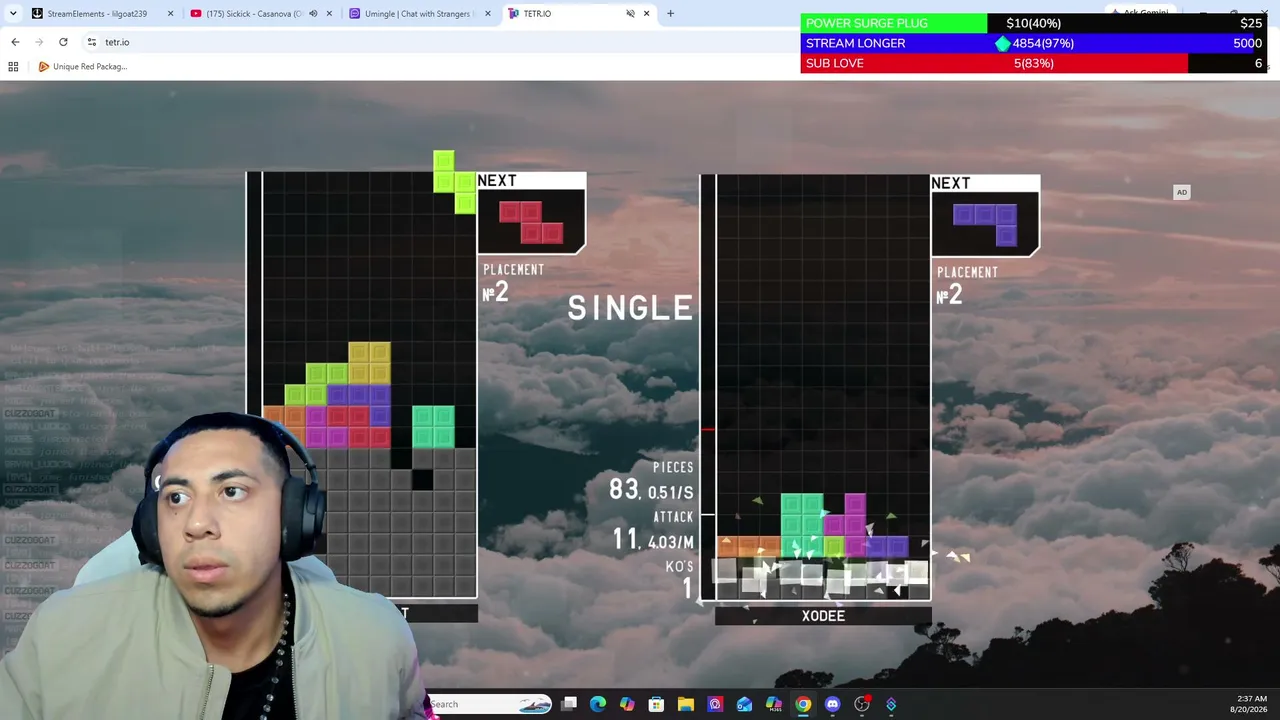Unmute the TETR.IO tab's muted-audio icon
This screenshot has height=720, width=1280.
[x=630, y=14]
